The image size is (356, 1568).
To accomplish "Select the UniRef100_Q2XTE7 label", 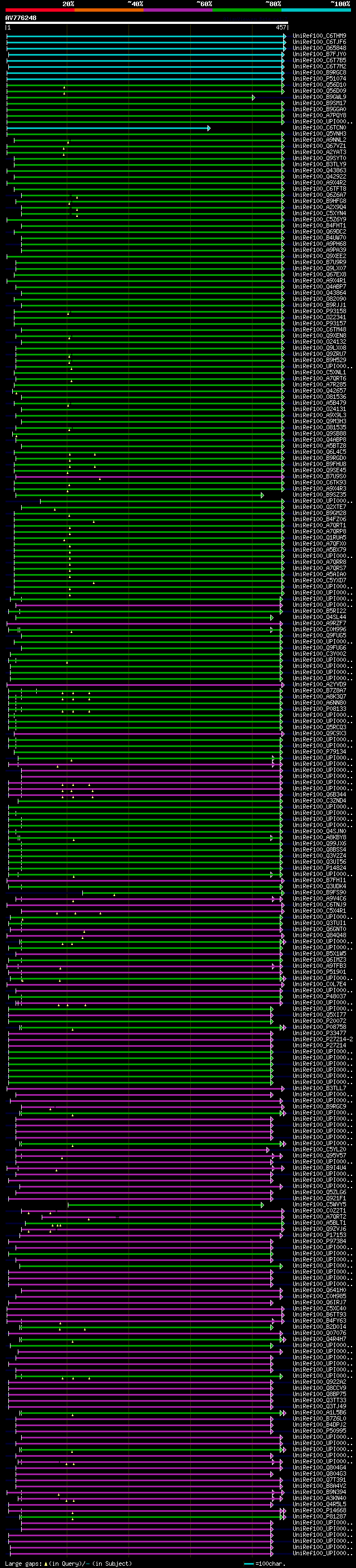I will [x=319, y=507].
